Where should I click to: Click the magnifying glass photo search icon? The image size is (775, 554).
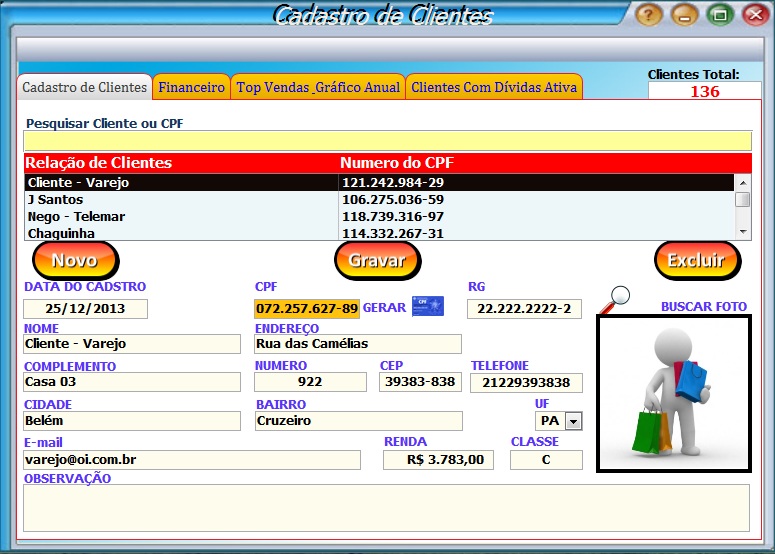(614, 299)
